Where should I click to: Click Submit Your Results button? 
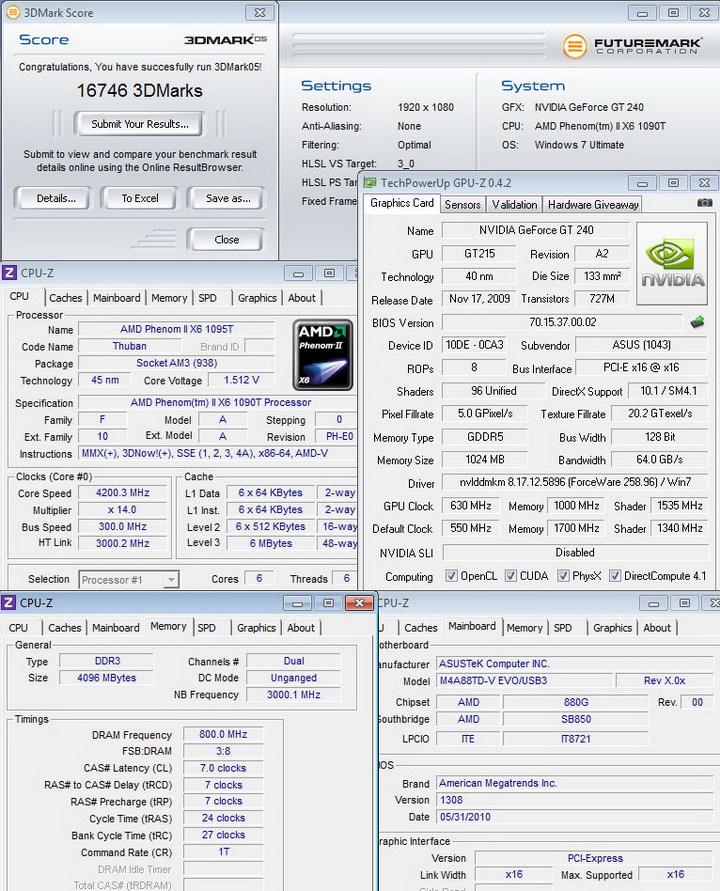point(139,123)
